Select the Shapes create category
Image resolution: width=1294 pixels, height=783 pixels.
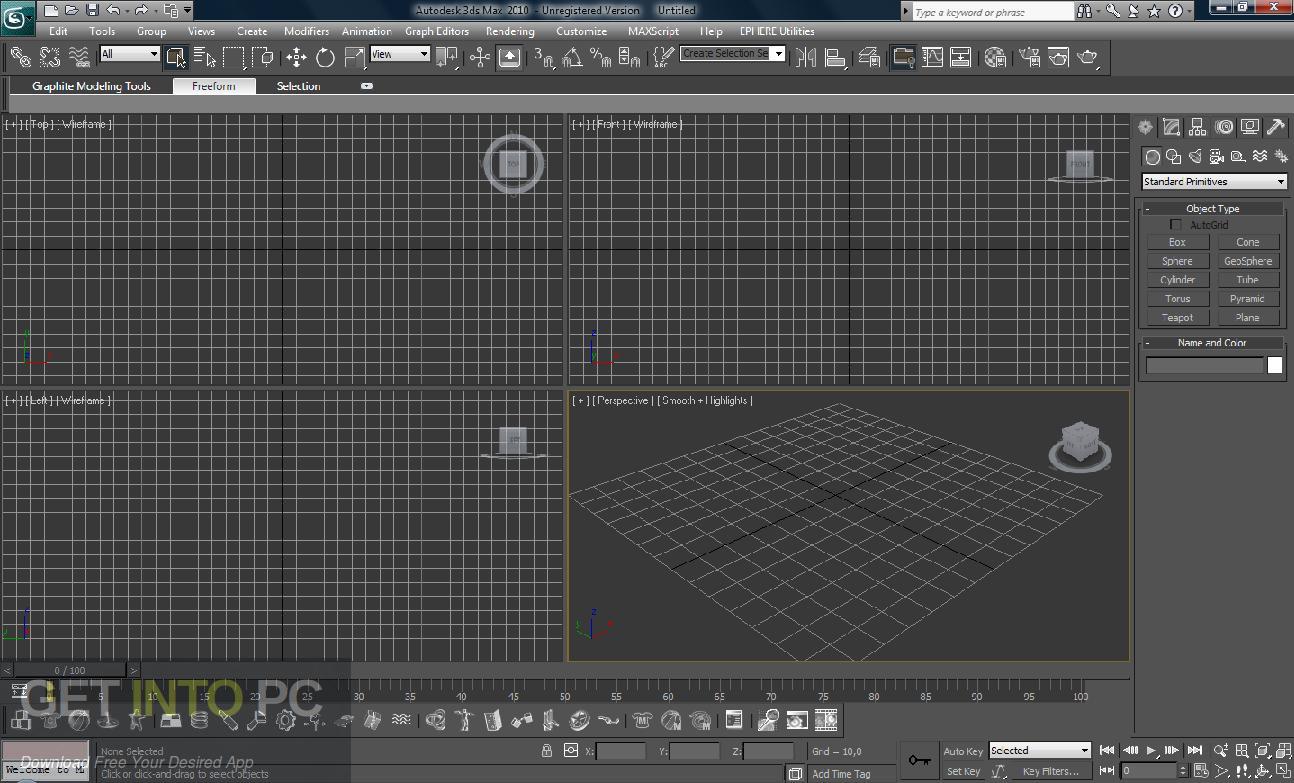point(1174,157)
